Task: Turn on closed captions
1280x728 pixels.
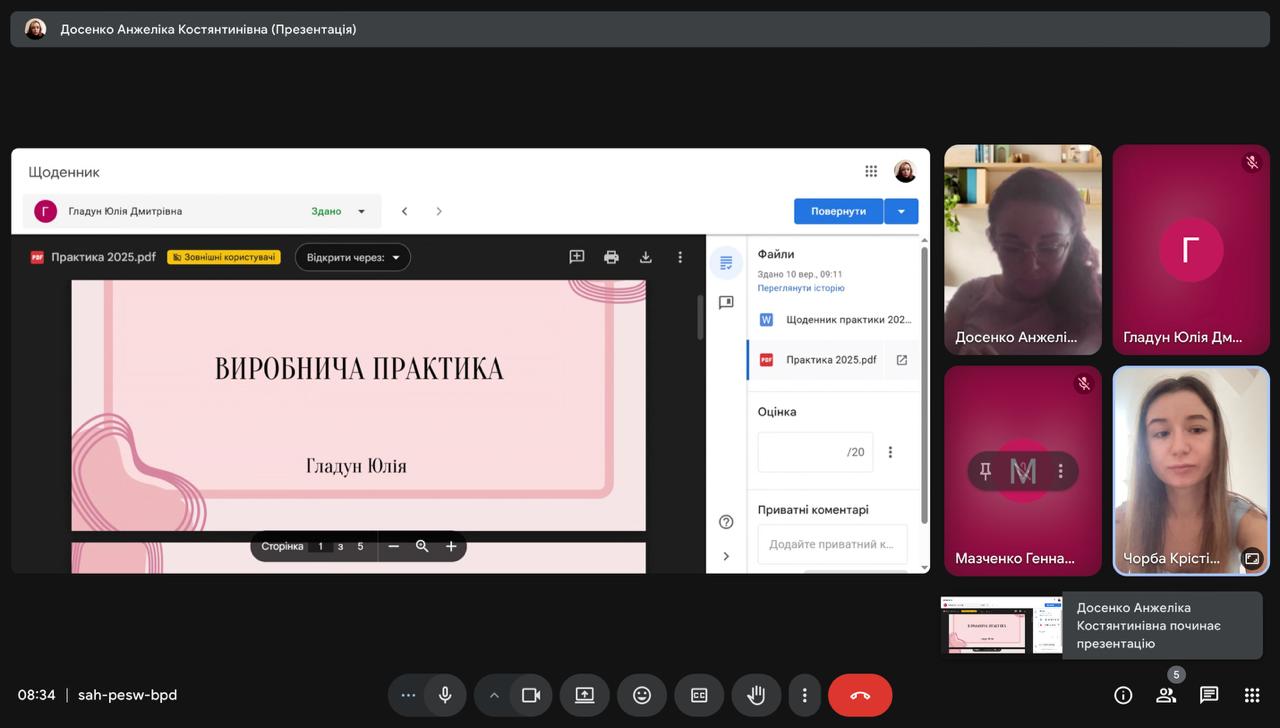Action: (x=699, y=695)
